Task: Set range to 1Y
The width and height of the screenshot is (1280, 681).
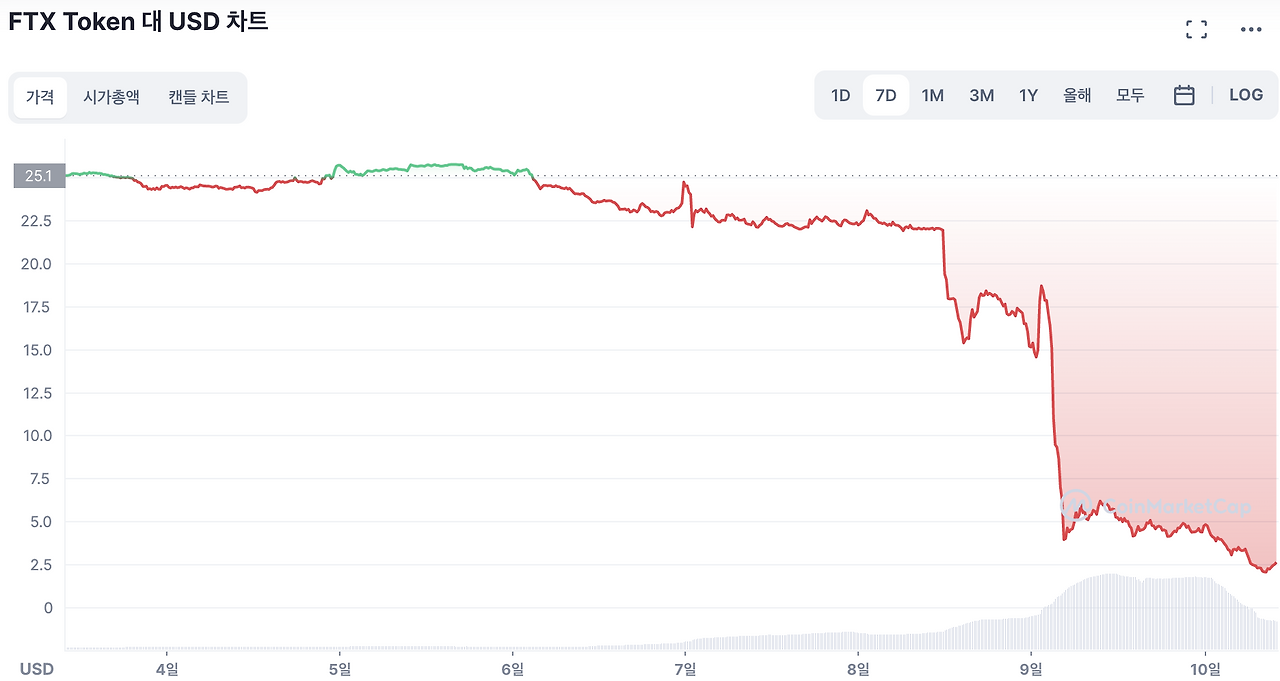Action: tap(1028, 95)
